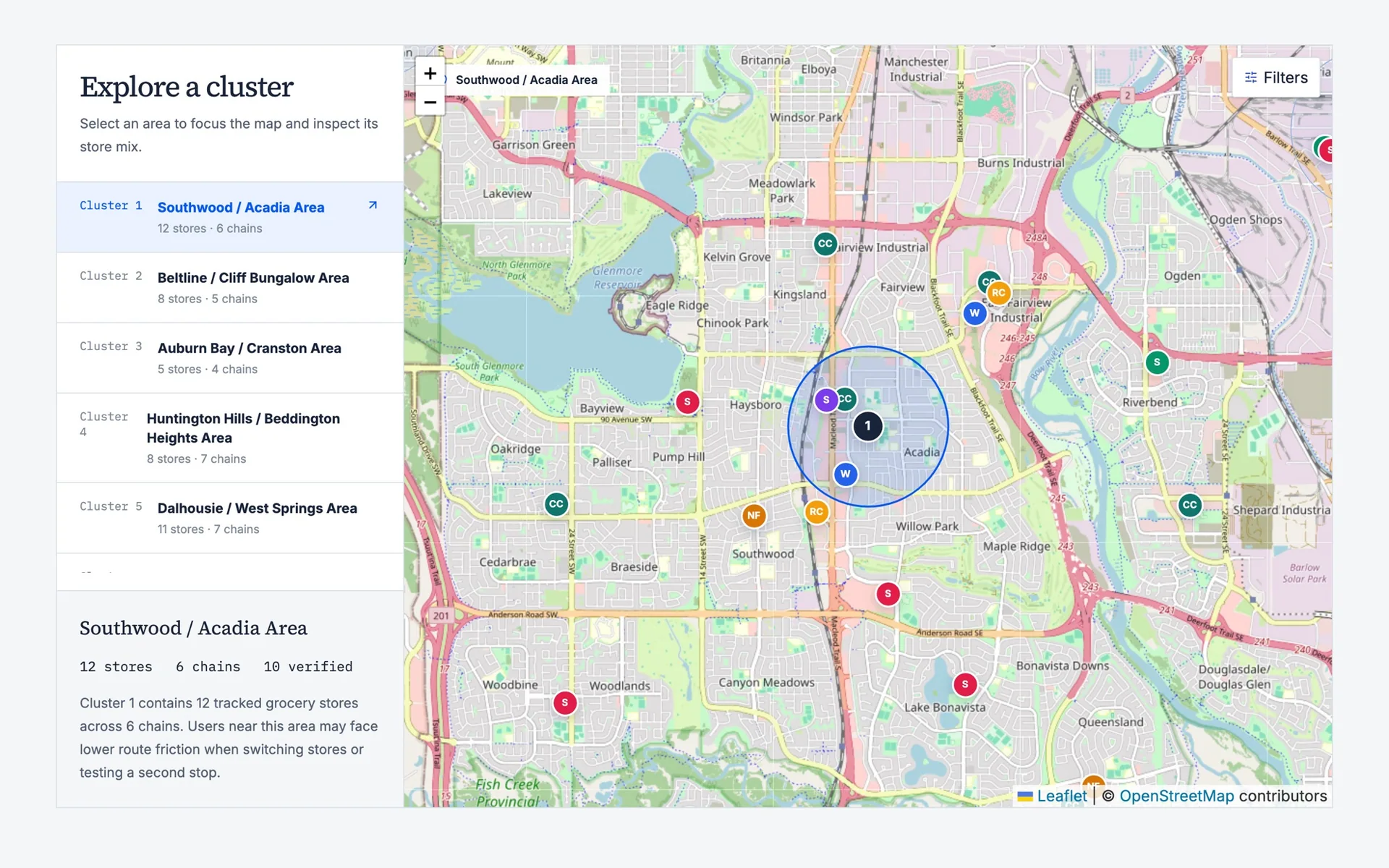Click the blue W marker near Fairview Industrial
1389x868 pixels.
tap(974, 313)
